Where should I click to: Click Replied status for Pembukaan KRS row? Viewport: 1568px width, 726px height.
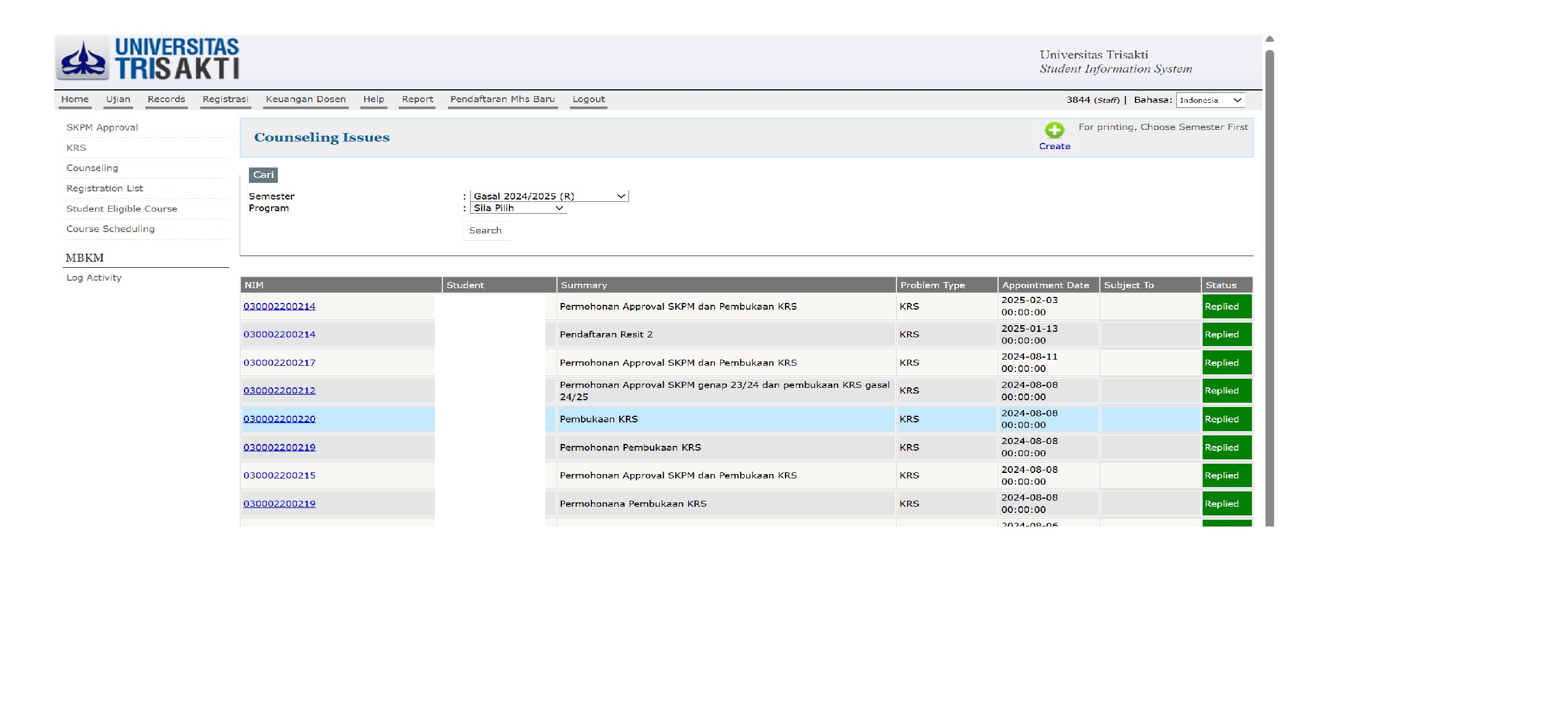[1227, 419]
